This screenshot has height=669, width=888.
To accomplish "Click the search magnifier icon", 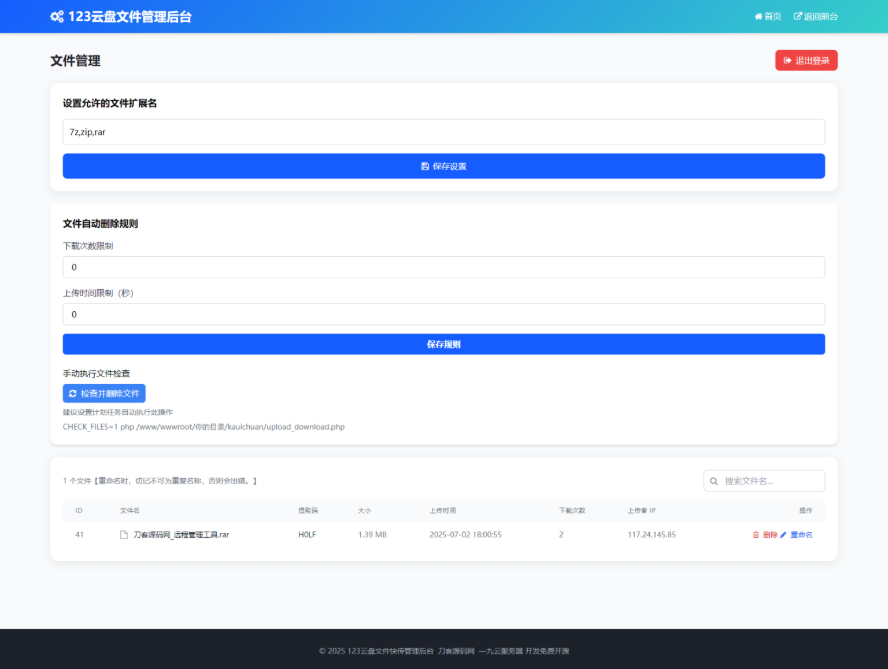I will pyautogui.click(x=714, y=481).
